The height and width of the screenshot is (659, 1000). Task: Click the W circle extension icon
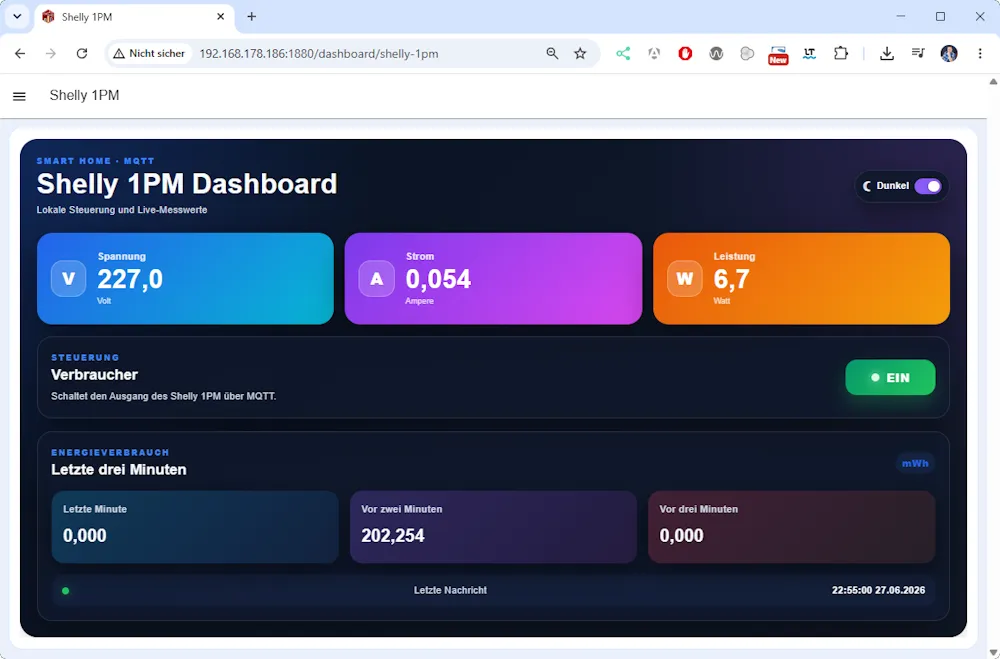pyautogui.click(x=716, y=54)
